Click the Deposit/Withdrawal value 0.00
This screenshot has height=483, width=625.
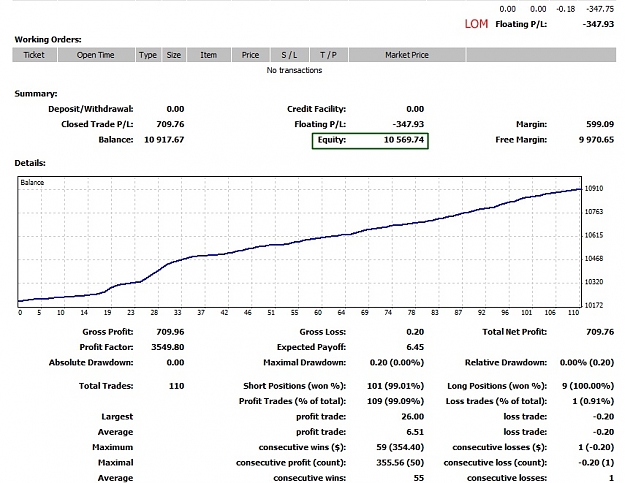pos(175,109)
